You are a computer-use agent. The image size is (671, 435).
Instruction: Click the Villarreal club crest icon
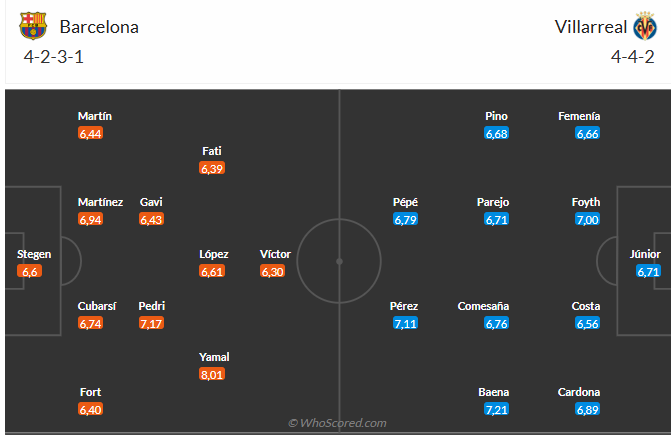pyautogui.click(x=644, y=27)
